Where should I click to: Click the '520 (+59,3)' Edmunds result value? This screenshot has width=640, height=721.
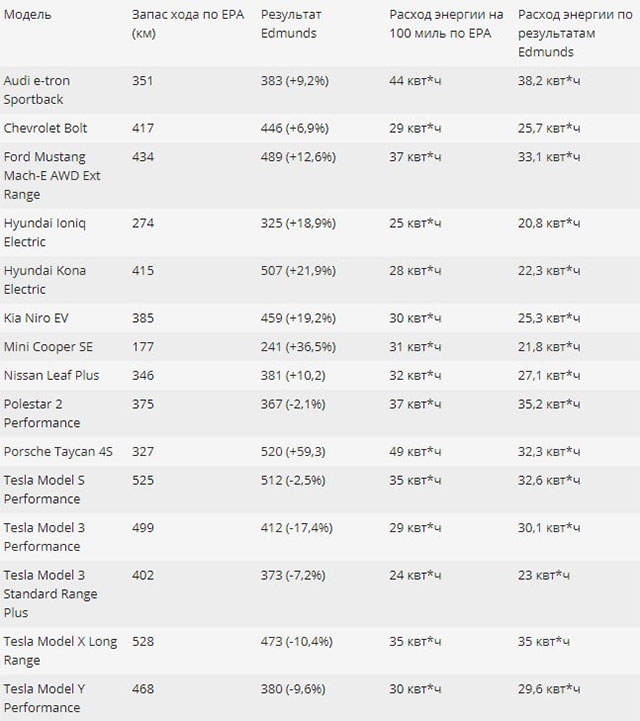[296, 451]
